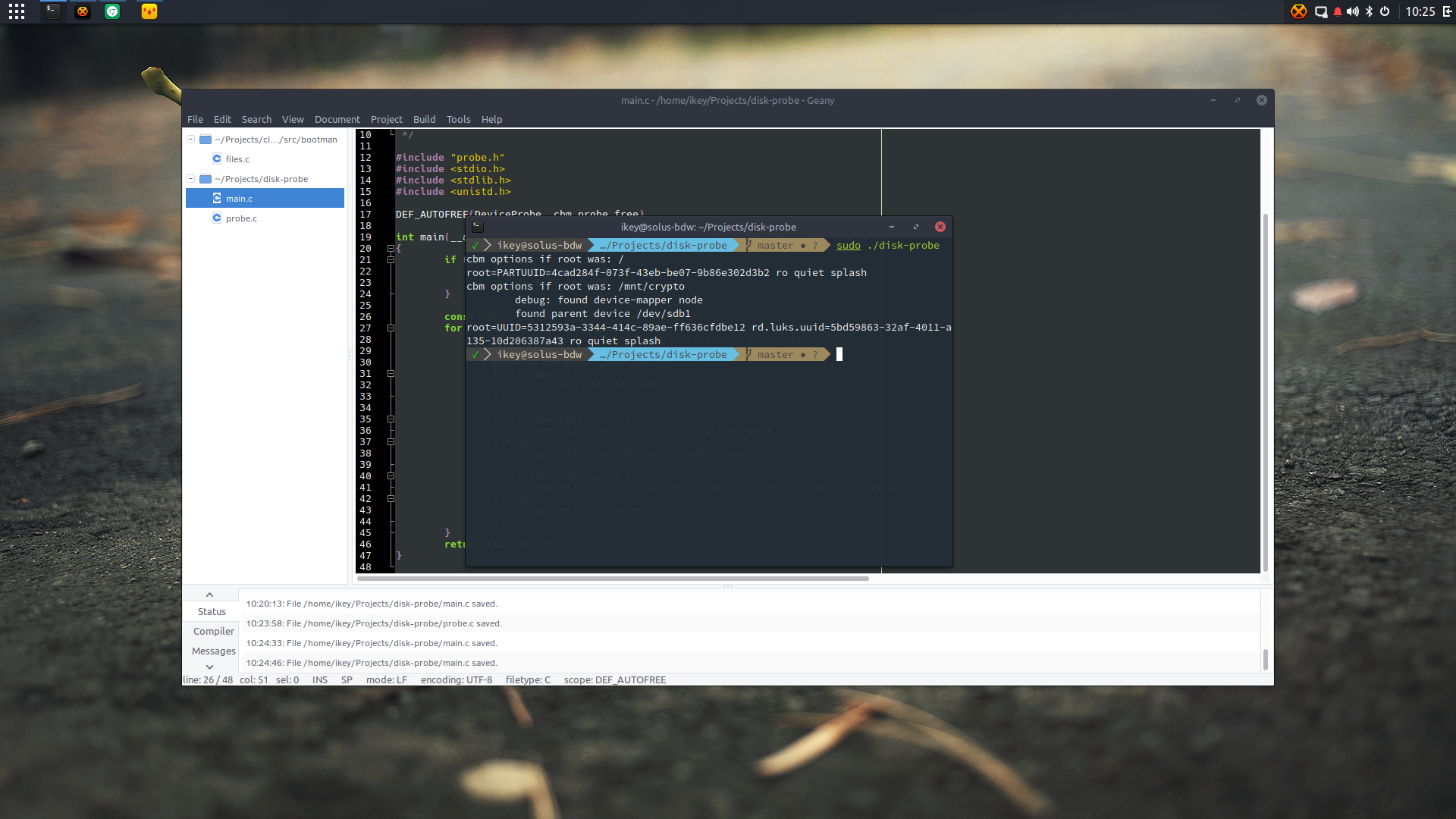
Task: Open the Bluetooth tray icon
Action: [1369, 11]
